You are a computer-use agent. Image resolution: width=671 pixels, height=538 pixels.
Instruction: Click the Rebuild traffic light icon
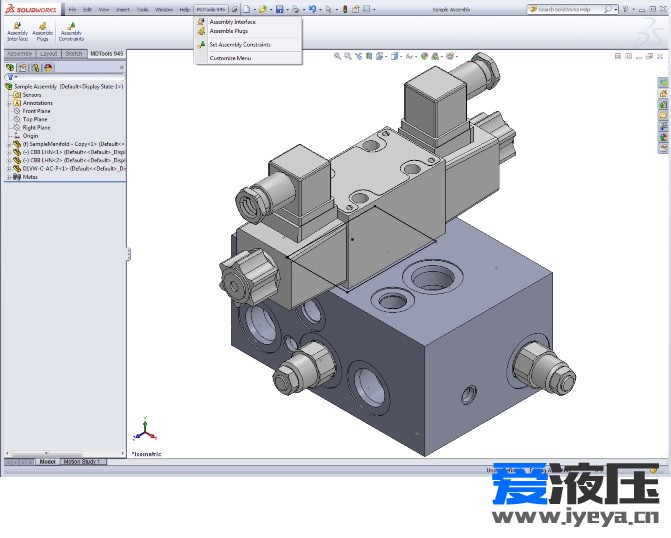coord(345,9)
